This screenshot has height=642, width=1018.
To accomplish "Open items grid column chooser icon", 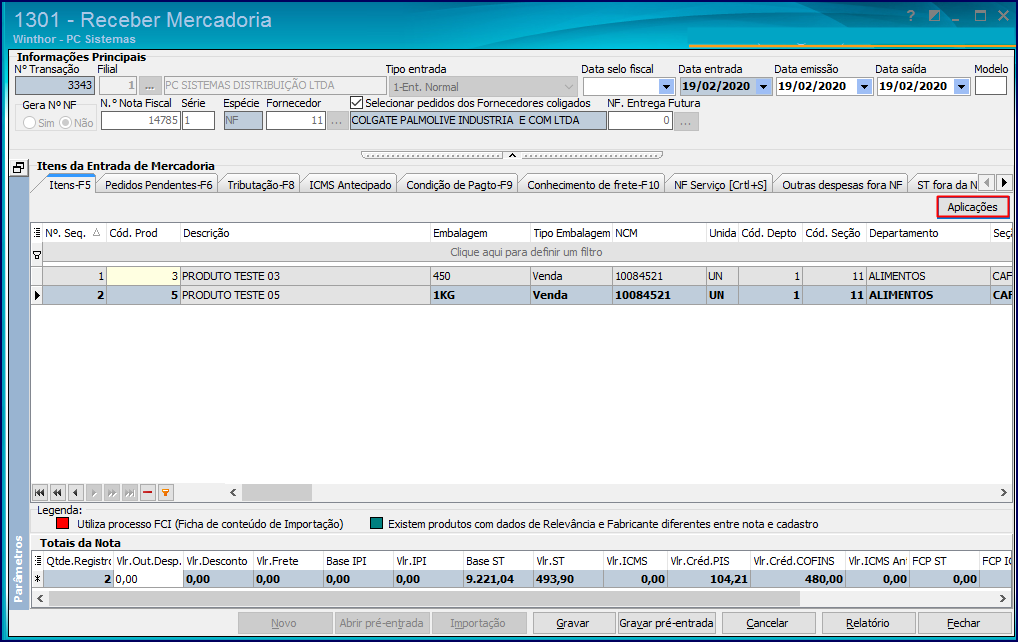I will pos(37,233).
